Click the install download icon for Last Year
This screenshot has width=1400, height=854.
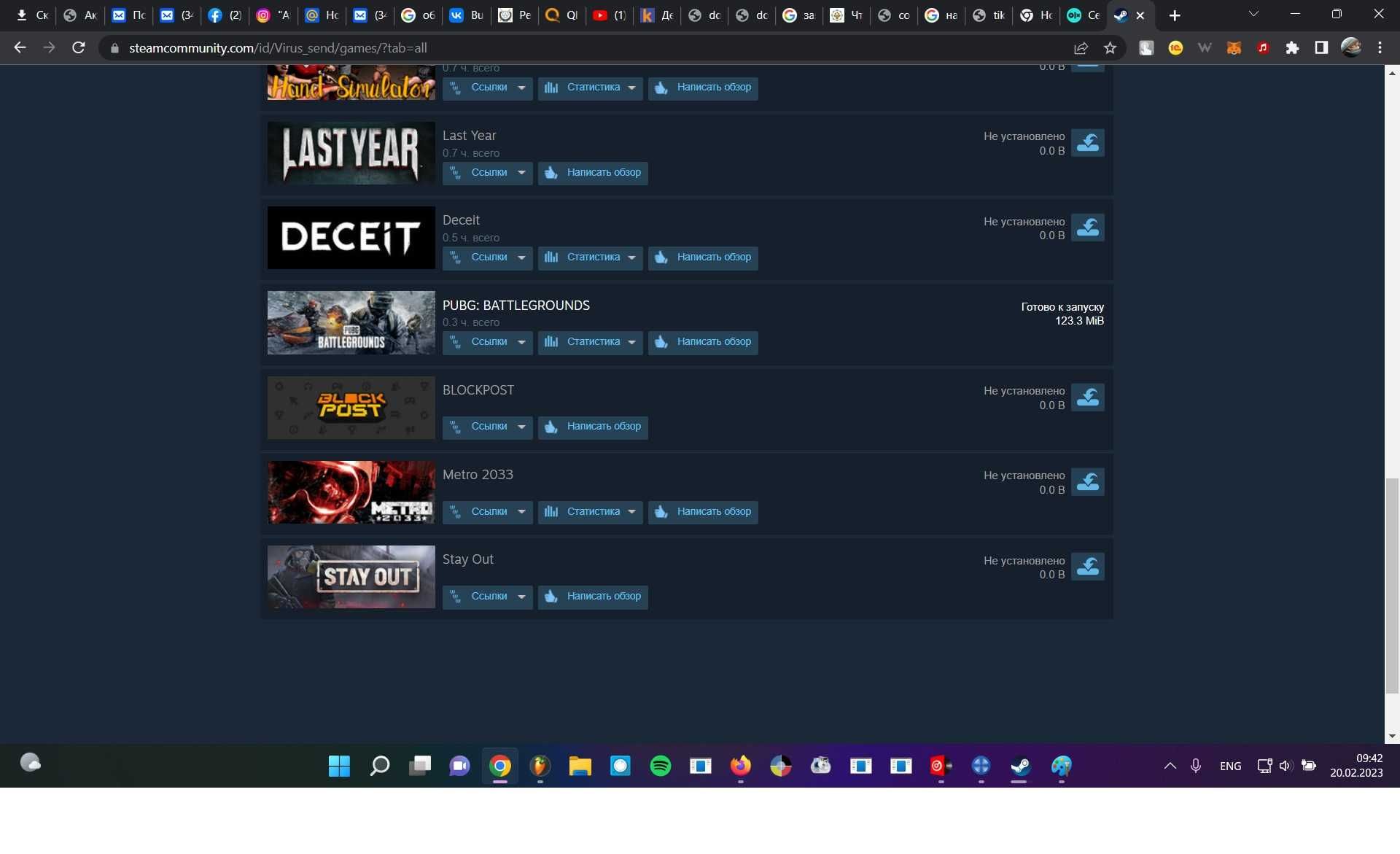(1087, 143)
